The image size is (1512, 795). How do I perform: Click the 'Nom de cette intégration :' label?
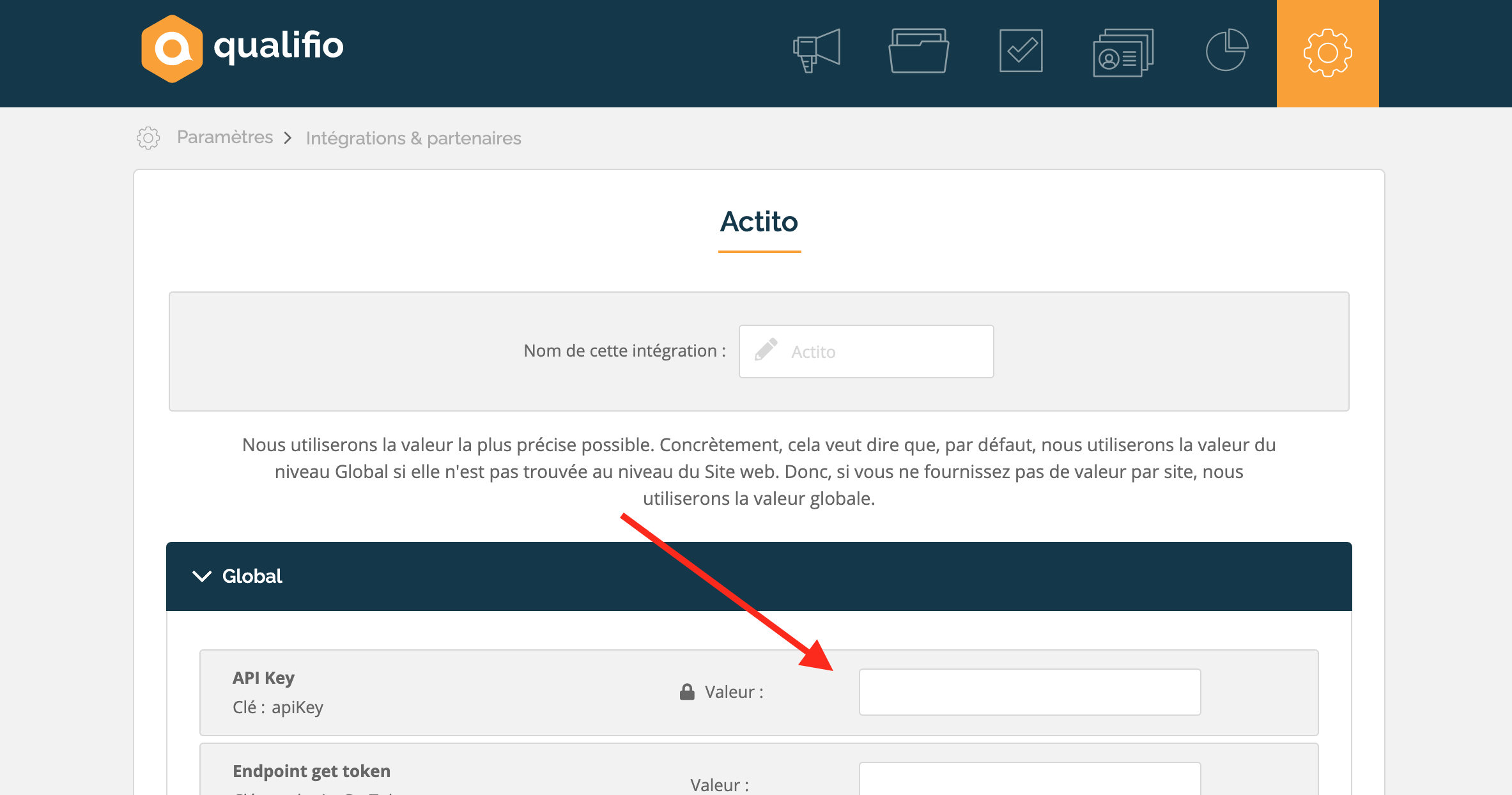pyautogui.click(x=624, y=351)
